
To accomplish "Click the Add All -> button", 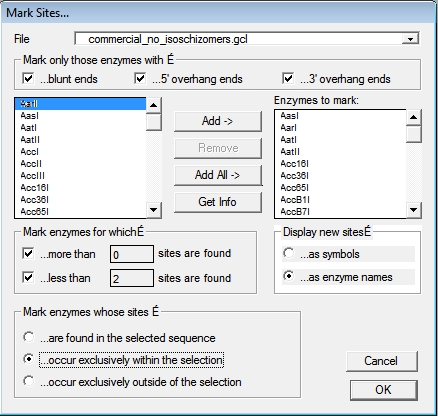I will [x=218, y=175].
